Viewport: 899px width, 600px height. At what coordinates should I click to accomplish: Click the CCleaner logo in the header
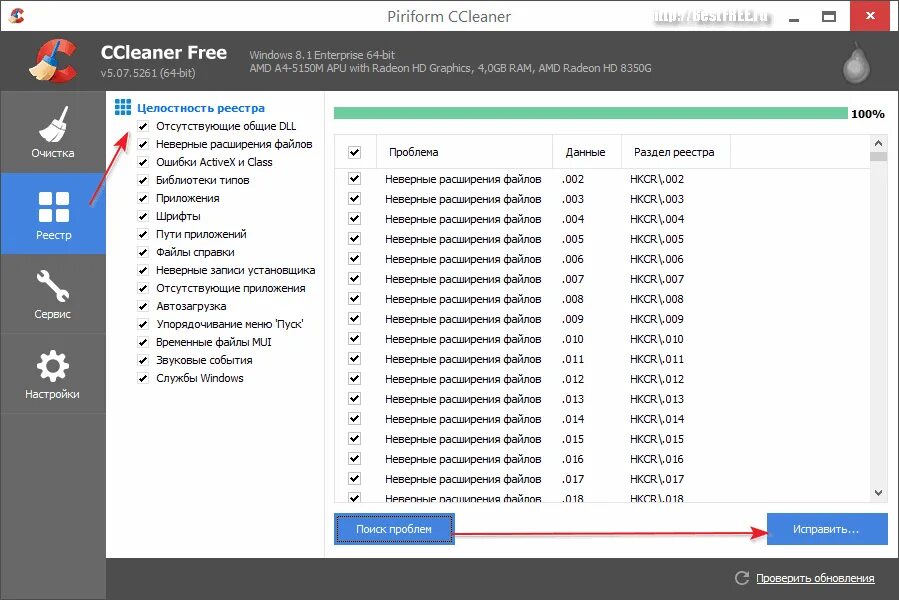(x=53, y=61)
